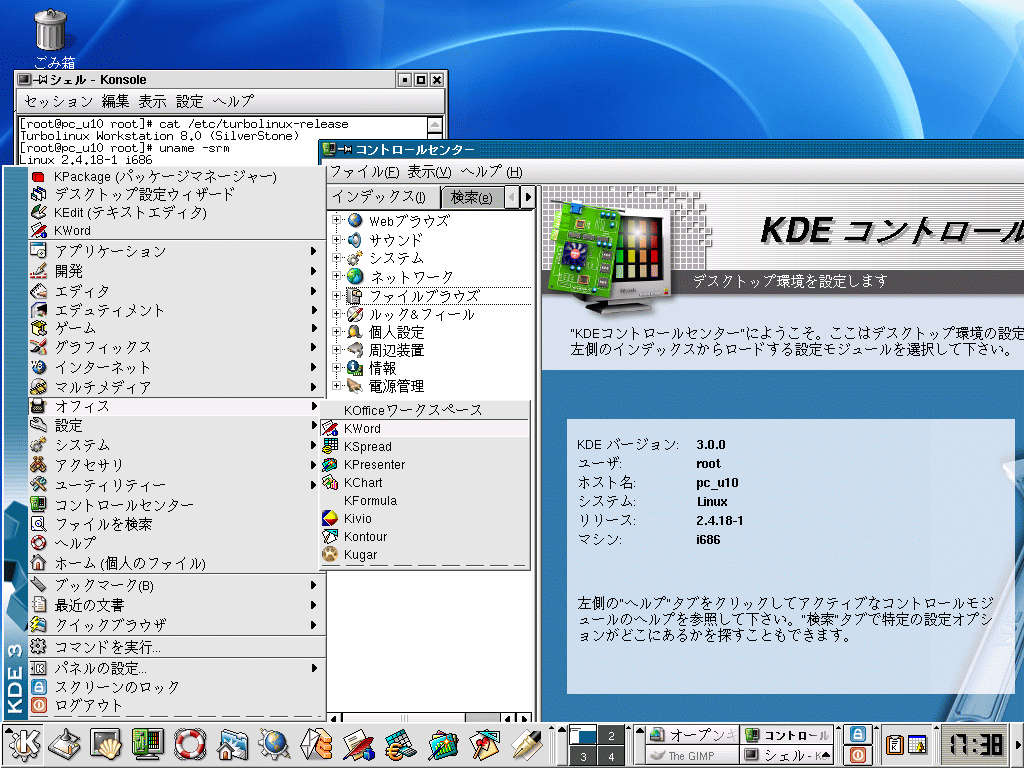Screen dimensions: 1024x768
Task: Click the fountain pen nib icon in the panel
Action: [526, 744]
